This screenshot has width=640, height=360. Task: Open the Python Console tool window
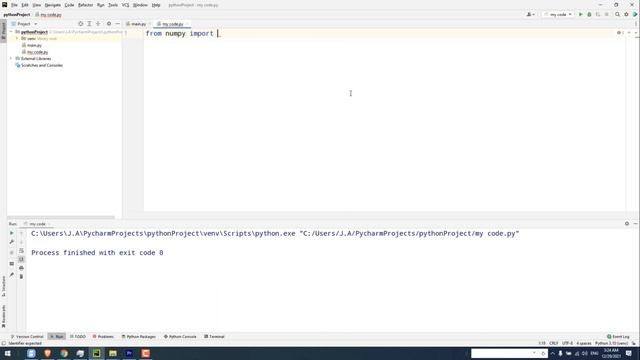(180, 337)
